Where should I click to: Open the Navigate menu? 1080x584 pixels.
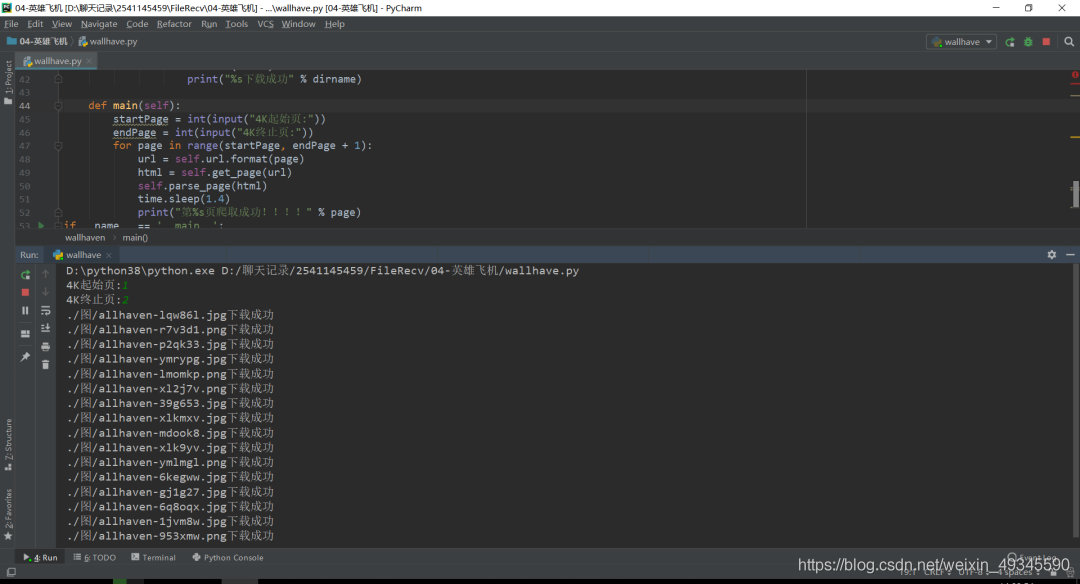(x=99, y=24)
